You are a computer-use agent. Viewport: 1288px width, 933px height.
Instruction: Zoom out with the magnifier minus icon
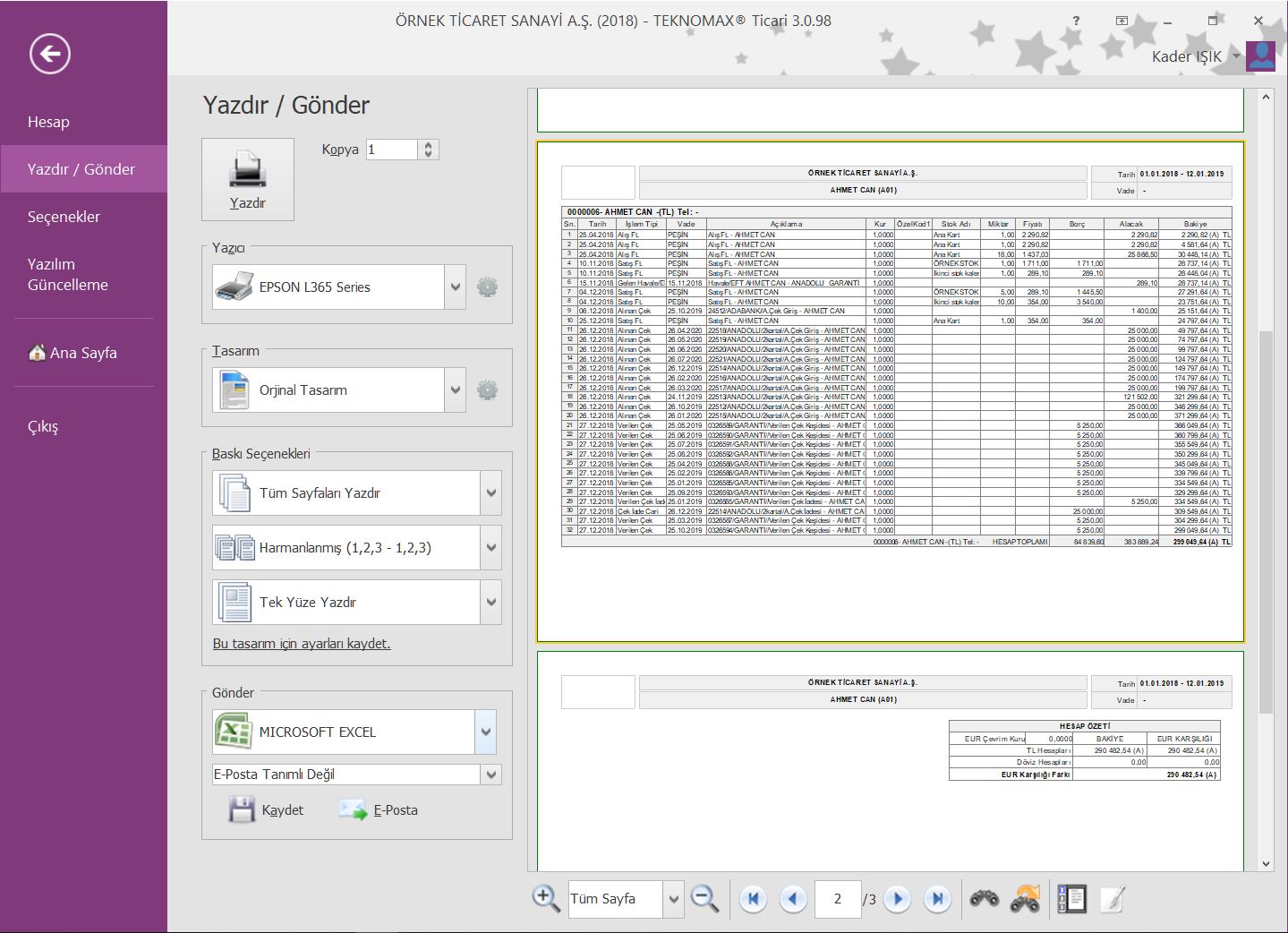click(705, 898)
